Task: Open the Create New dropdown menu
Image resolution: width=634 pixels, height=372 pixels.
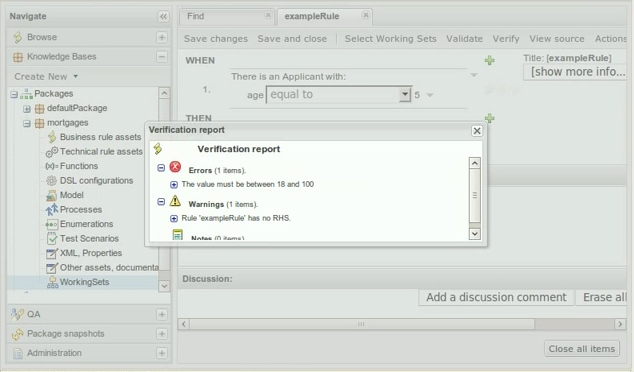Action: click(x=46, y=76)
